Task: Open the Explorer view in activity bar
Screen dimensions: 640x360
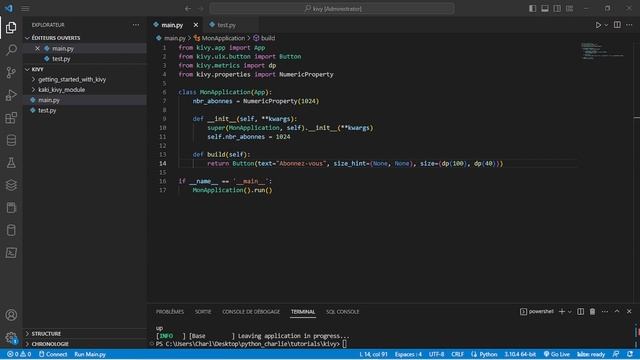Action: (11, 27)
